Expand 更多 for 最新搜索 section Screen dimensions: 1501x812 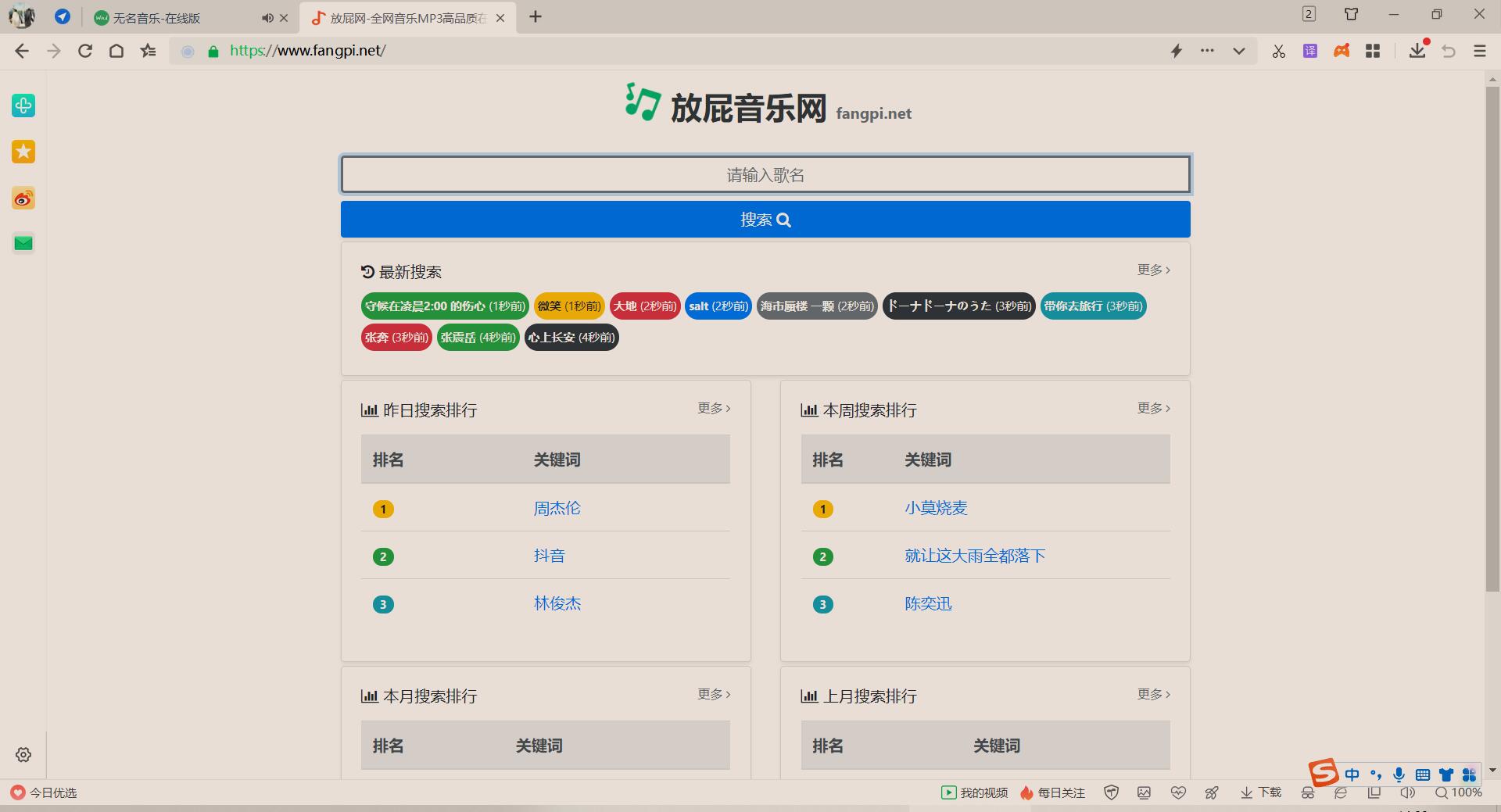click(1153, 270)
